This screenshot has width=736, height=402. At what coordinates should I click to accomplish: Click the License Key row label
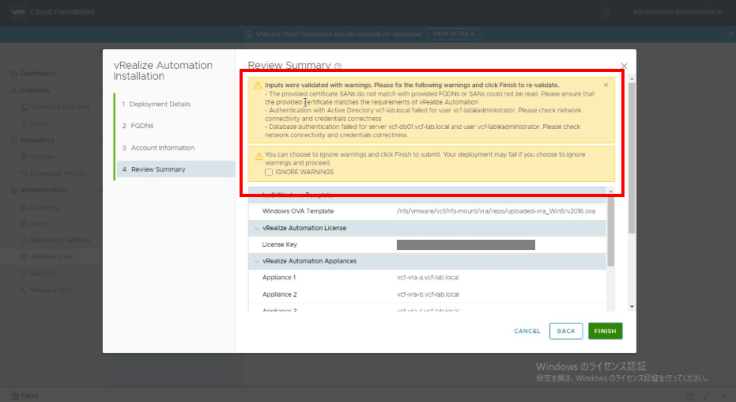pyautogui.click(x=279, y=245)
